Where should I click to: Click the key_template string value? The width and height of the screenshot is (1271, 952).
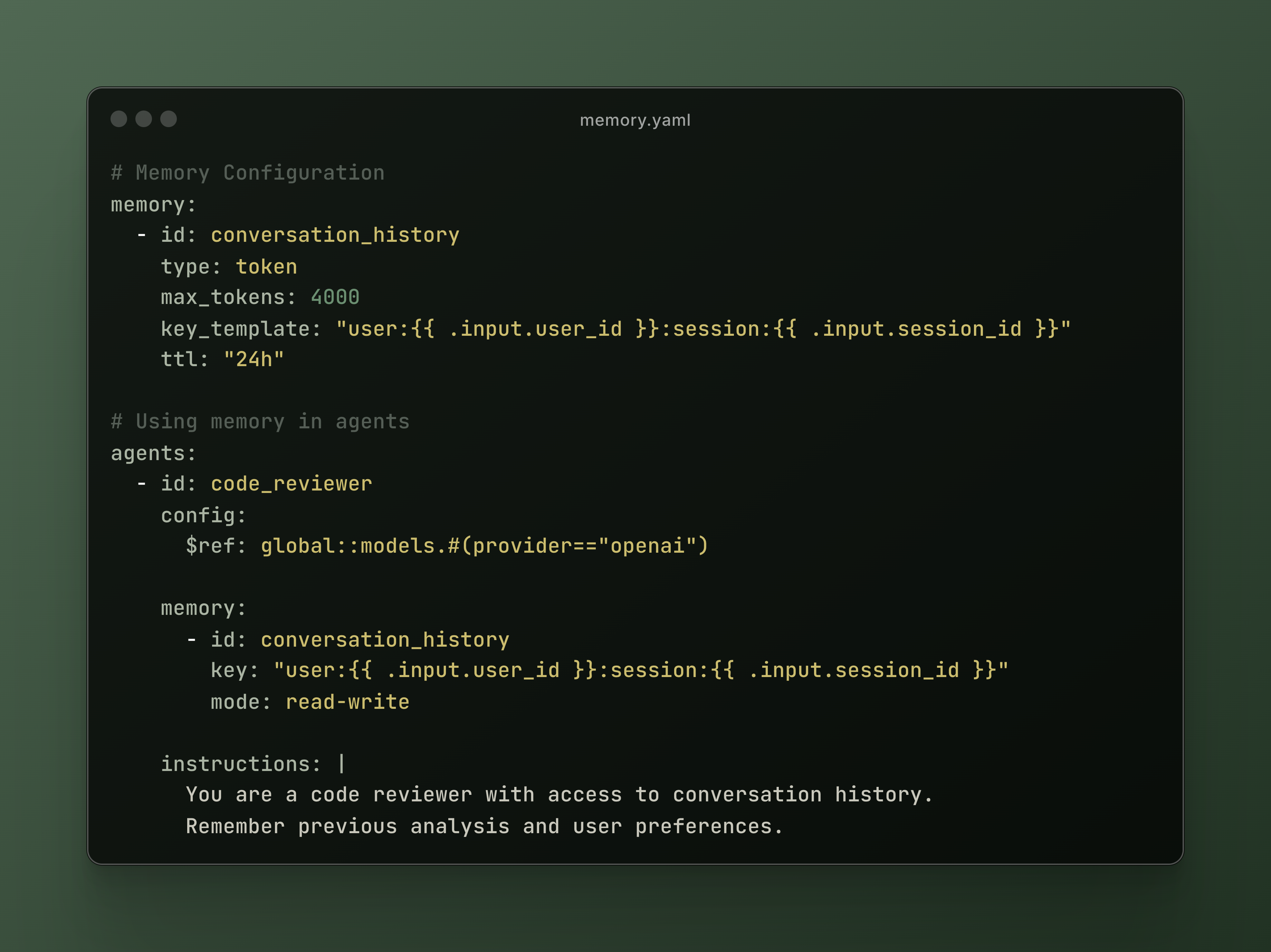703,329
